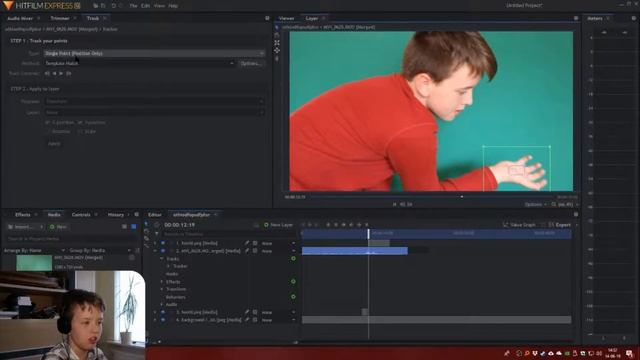640x360 pixels.
Task: Click the square box icon on layer 2 row
Action: click(255, 251)
